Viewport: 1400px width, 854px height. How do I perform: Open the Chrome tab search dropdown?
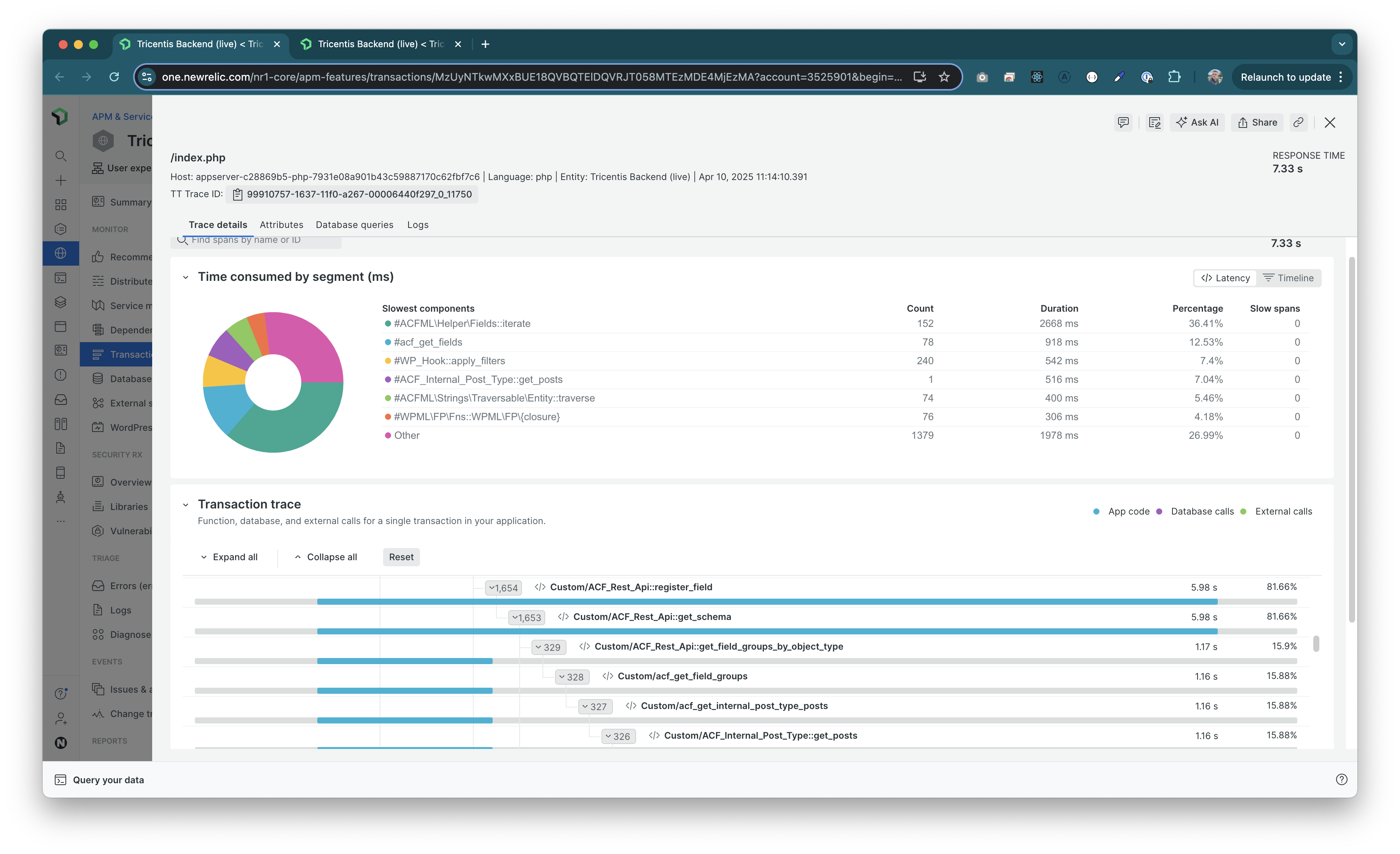[x=1341, y=44]
